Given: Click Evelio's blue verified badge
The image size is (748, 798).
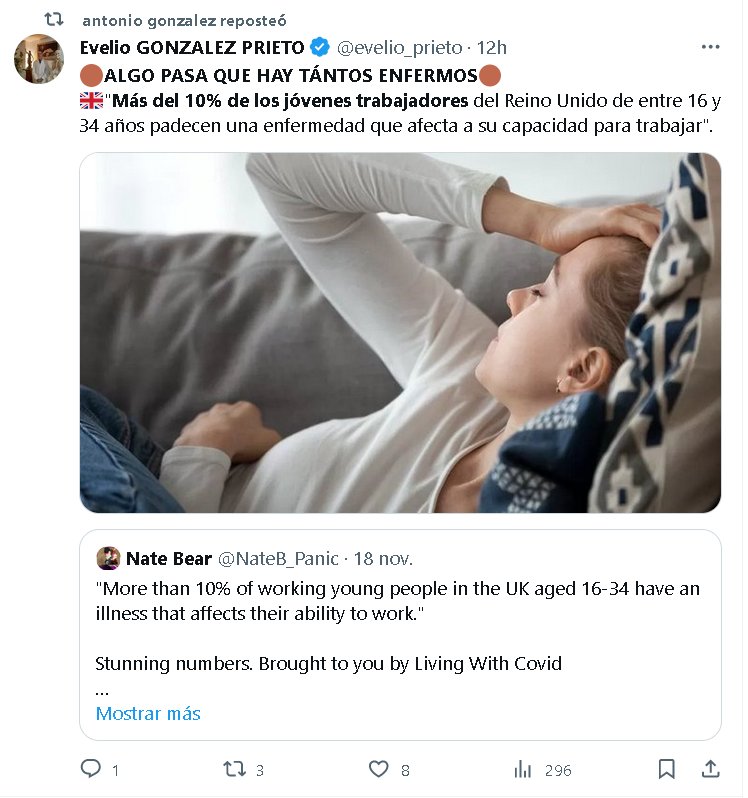Looking at the screenshot, I should [x=319, y=47].
